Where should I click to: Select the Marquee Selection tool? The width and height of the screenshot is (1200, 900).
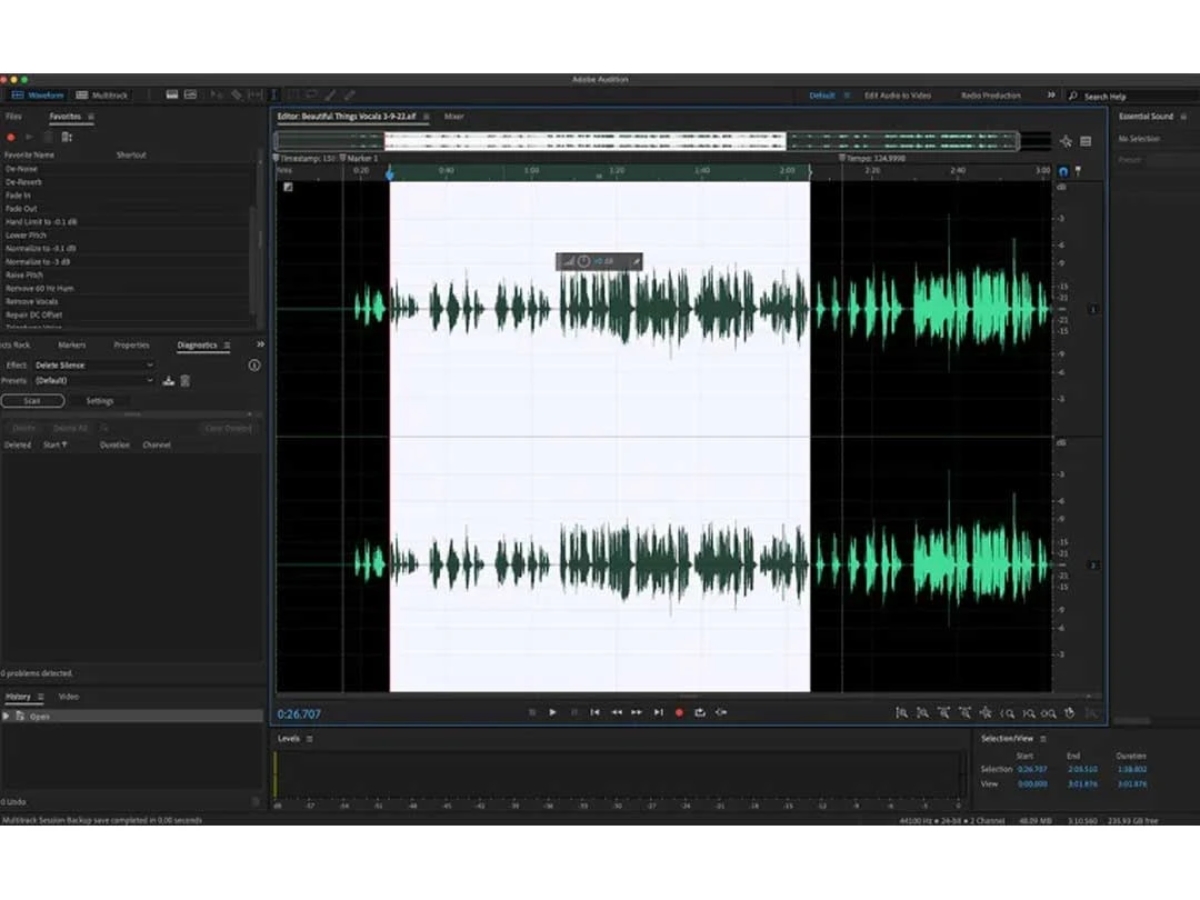click(293, 95)
